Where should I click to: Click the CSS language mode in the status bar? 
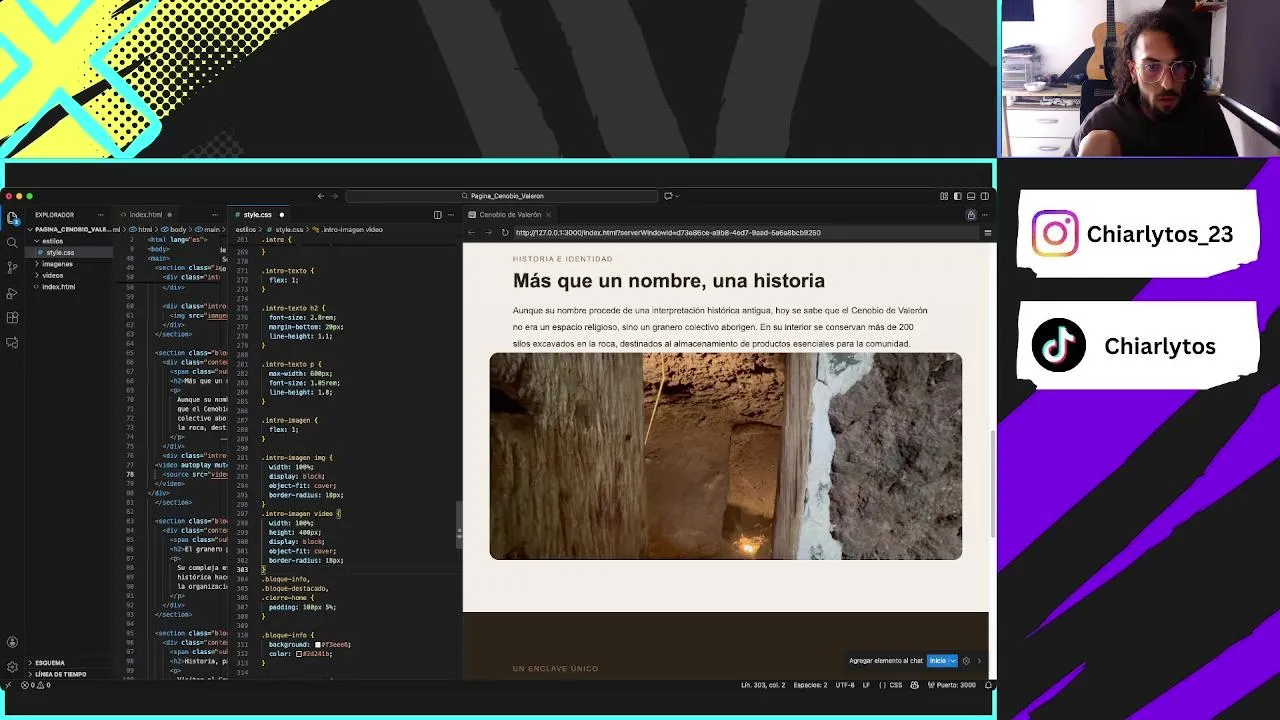tap(896, 685)
